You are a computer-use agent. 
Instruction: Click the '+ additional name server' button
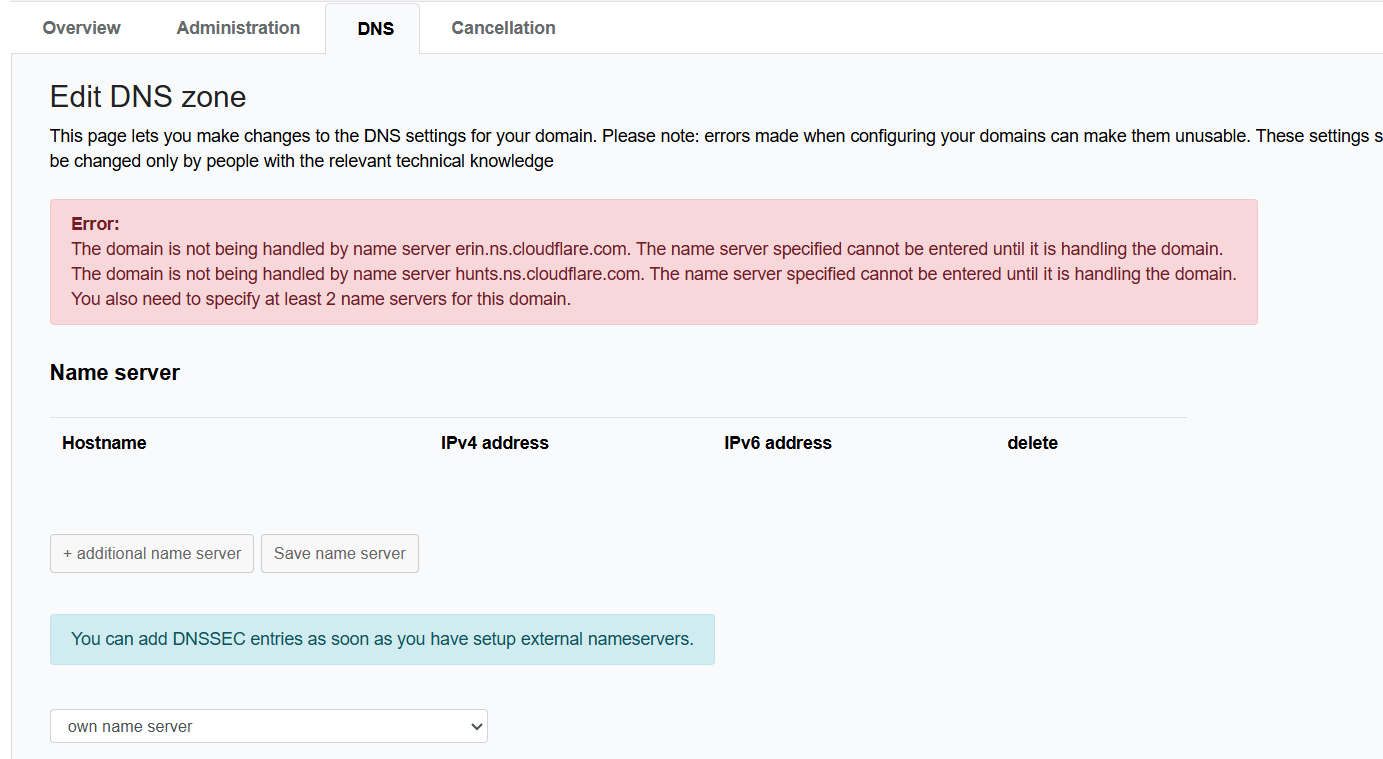click(152, 553)
